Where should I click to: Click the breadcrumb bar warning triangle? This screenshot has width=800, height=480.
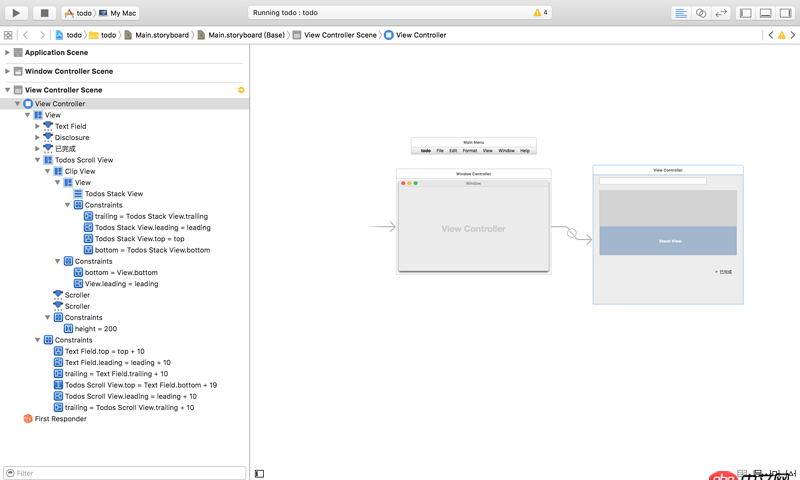[x=782, y=35]
